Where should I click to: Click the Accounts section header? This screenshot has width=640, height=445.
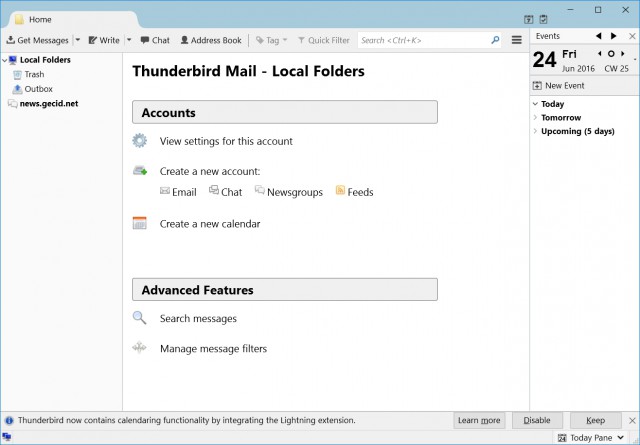(x=285, y=112)
